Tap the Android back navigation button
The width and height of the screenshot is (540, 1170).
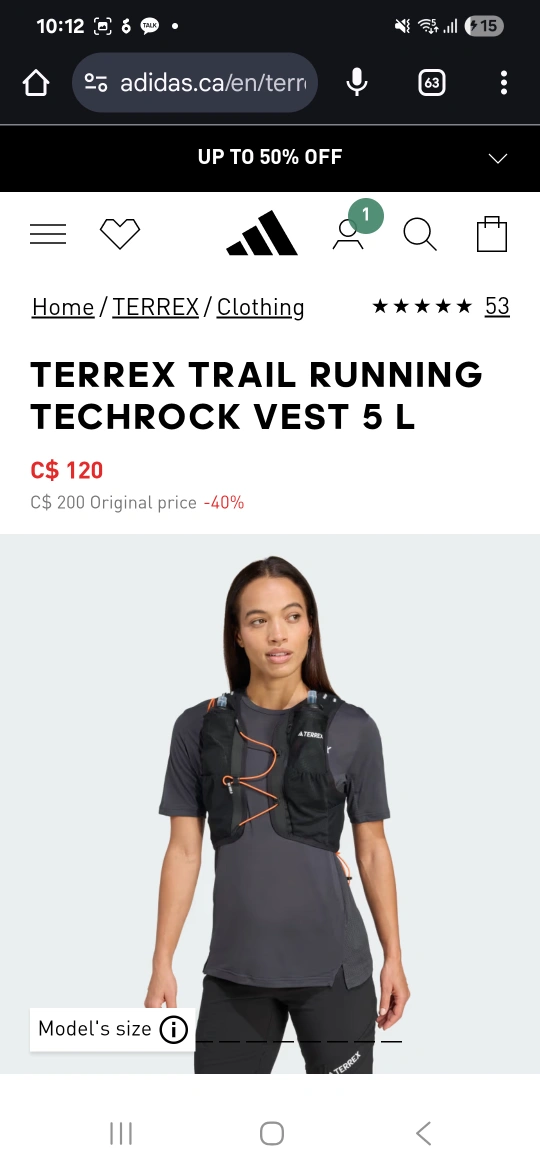click(423, 1133)
